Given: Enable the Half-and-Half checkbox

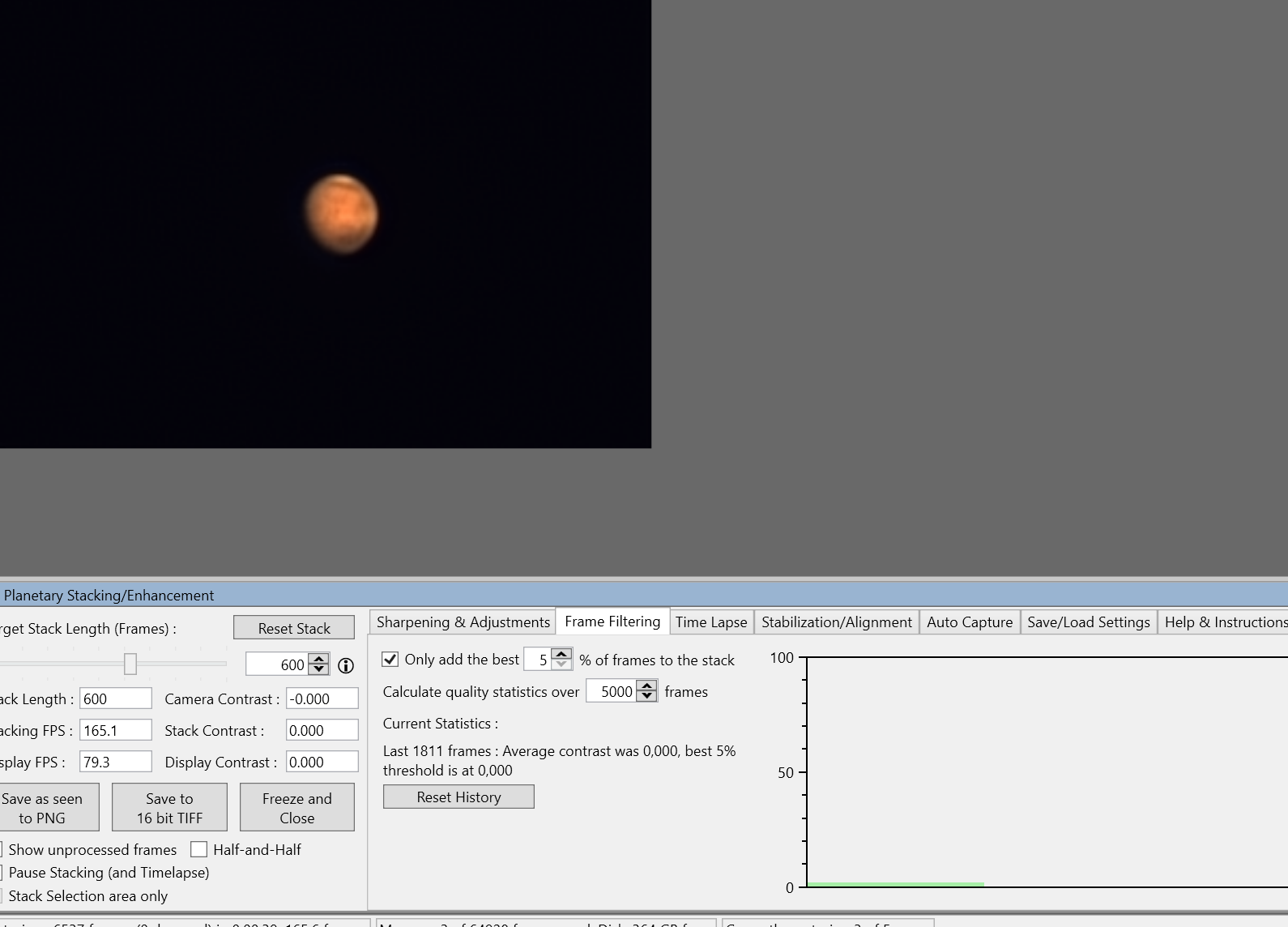Looking at the screenshot, I should (x=198, y=849).
